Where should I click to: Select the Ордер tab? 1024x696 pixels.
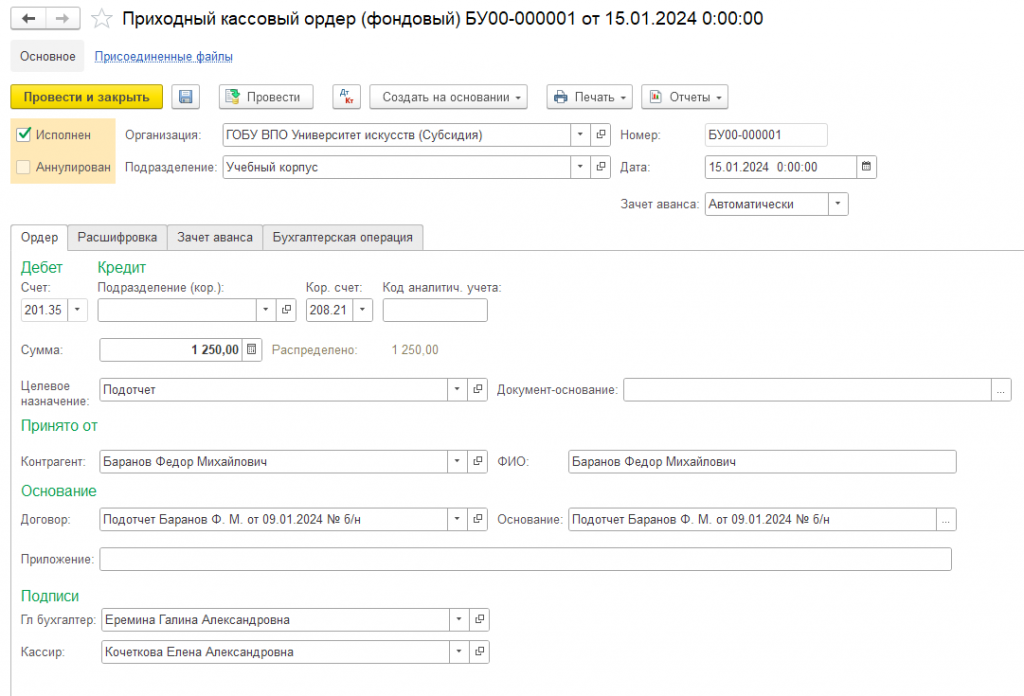[x=39, y=238]
